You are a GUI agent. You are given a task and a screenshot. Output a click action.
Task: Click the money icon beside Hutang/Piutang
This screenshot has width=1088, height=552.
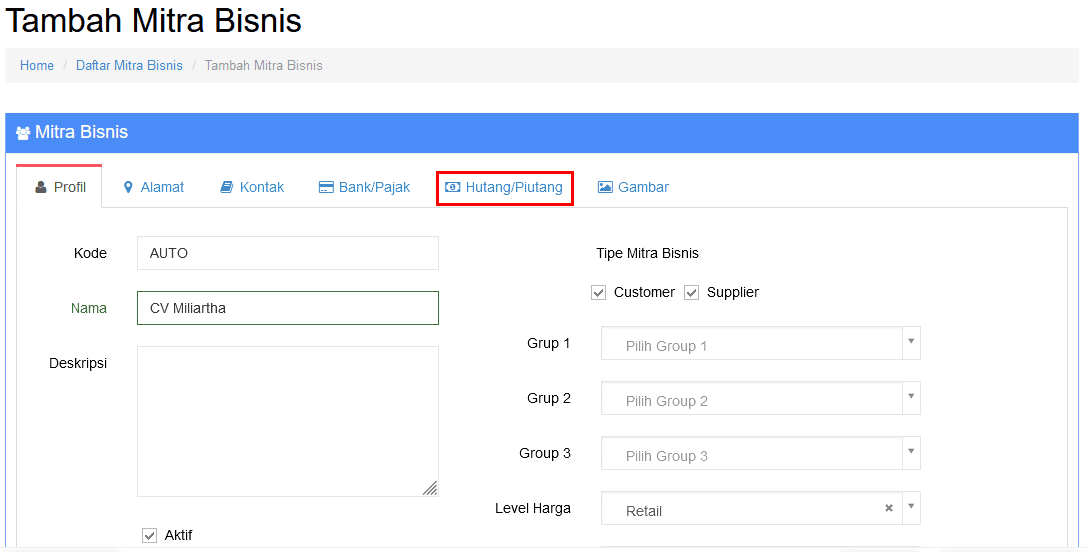tap(453, 187)
